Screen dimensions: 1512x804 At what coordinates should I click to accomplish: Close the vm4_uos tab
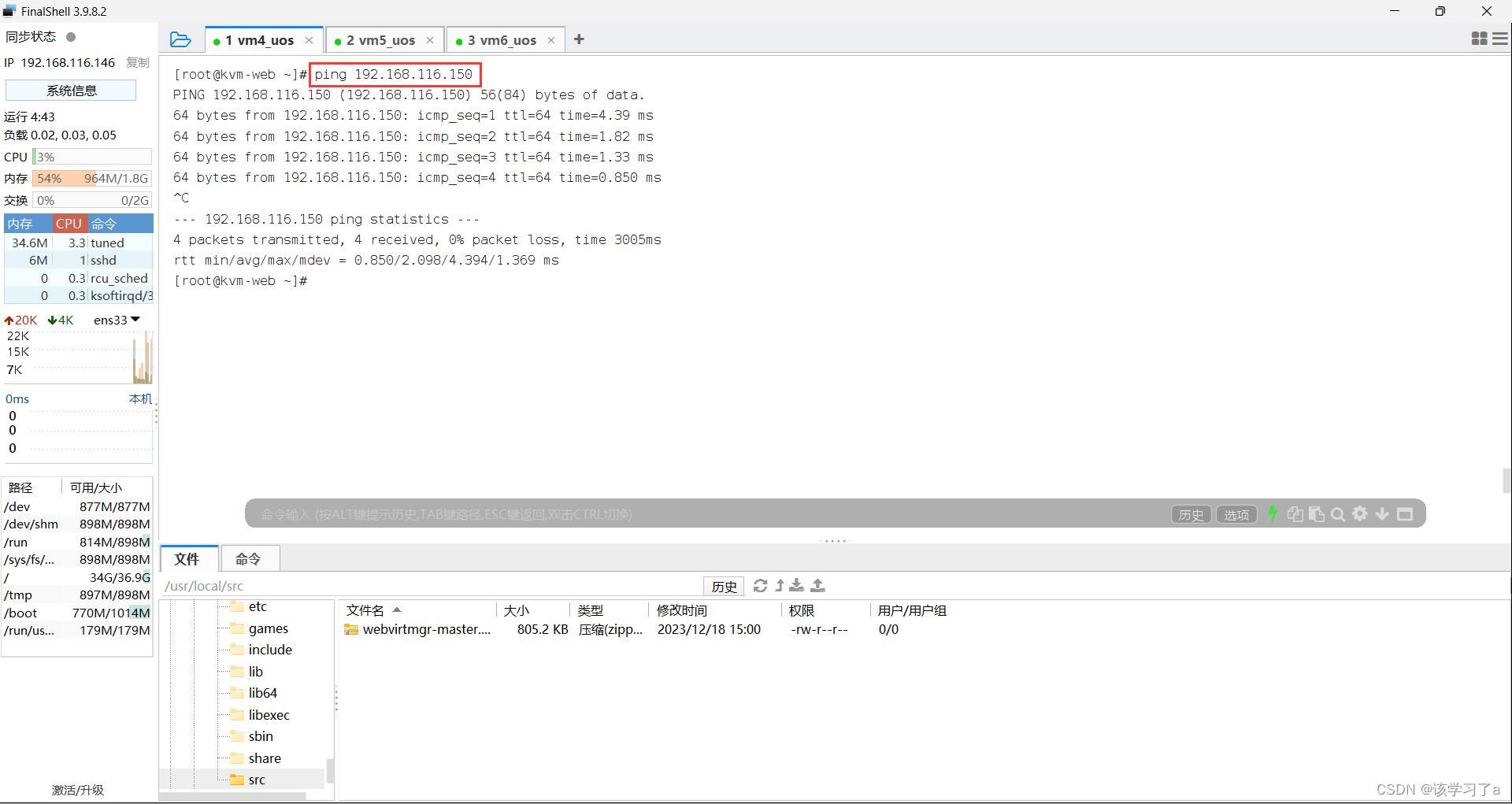309,40
